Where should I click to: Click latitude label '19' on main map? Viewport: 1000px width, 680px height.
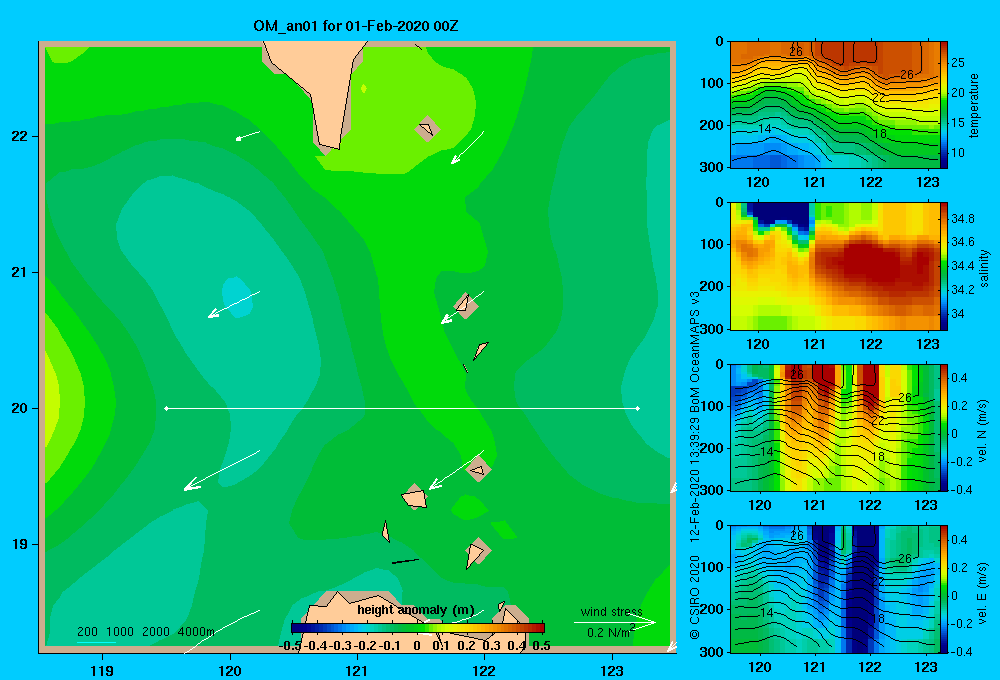[20, 544]
